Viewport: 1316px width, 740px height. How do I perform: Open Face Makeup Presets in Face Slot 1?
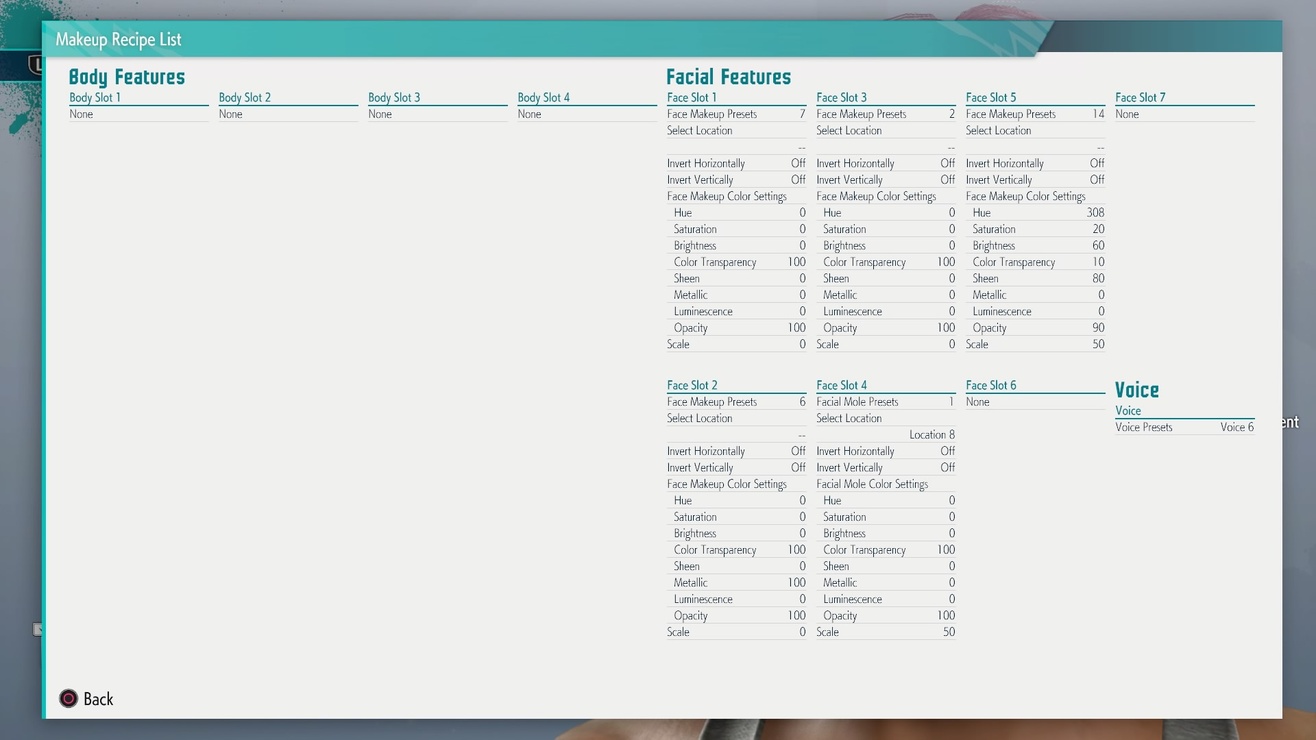pyautogui.click(x=736, y=114)
